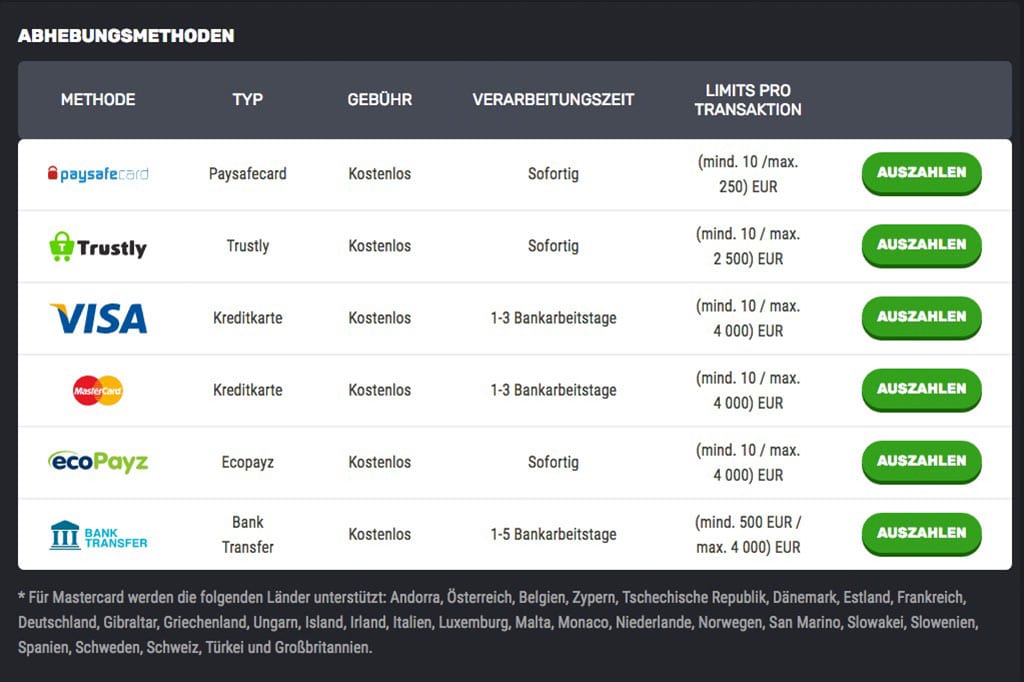Image resolution: width=1024 pixels, height=682 pixels.
Task: Click Auszahlen in the MasterCard row
Action: click(921, 389)
